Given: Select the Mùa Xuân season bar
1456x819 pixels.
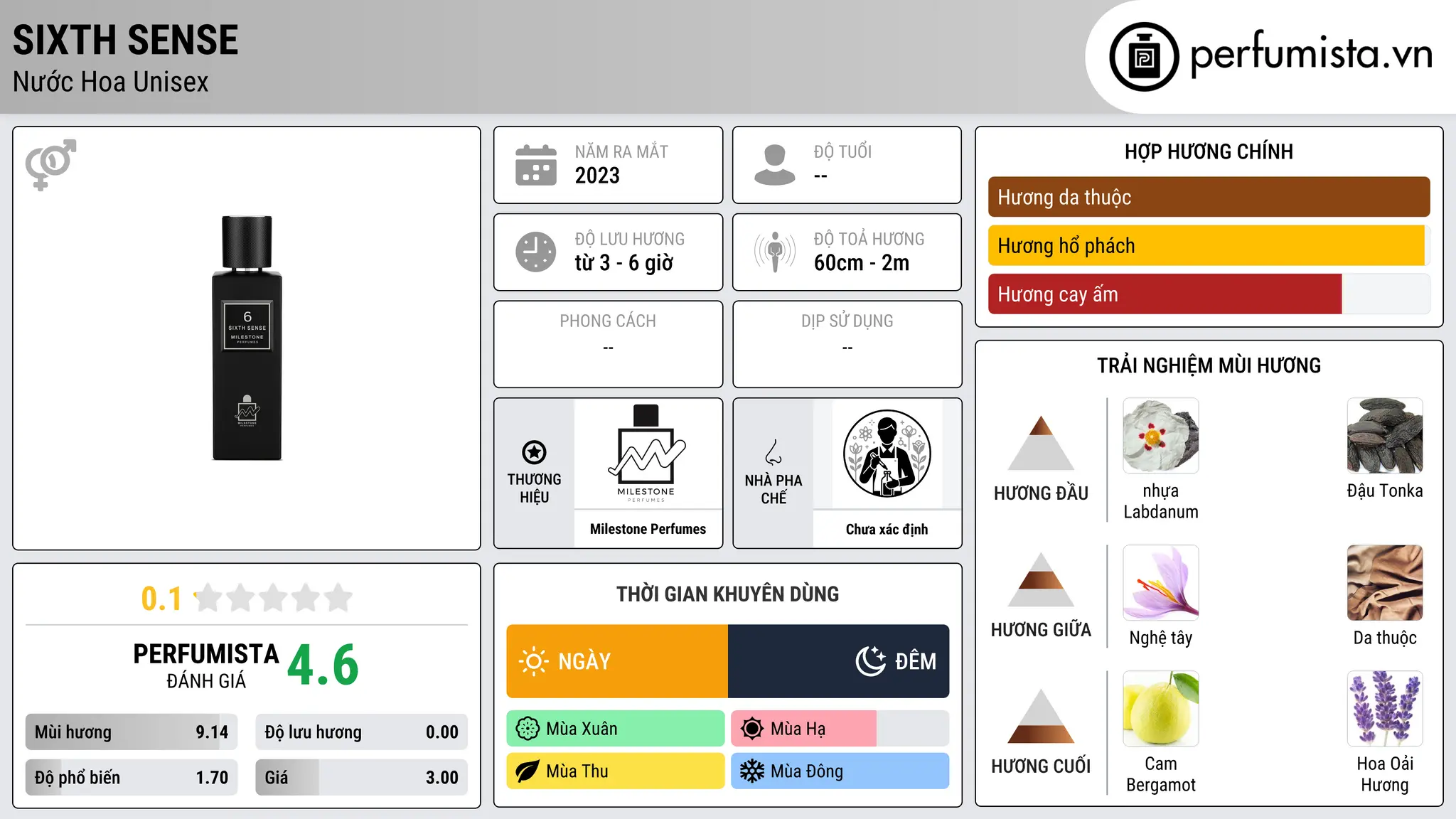Looking at the screenshot, I should coord(616,729).
